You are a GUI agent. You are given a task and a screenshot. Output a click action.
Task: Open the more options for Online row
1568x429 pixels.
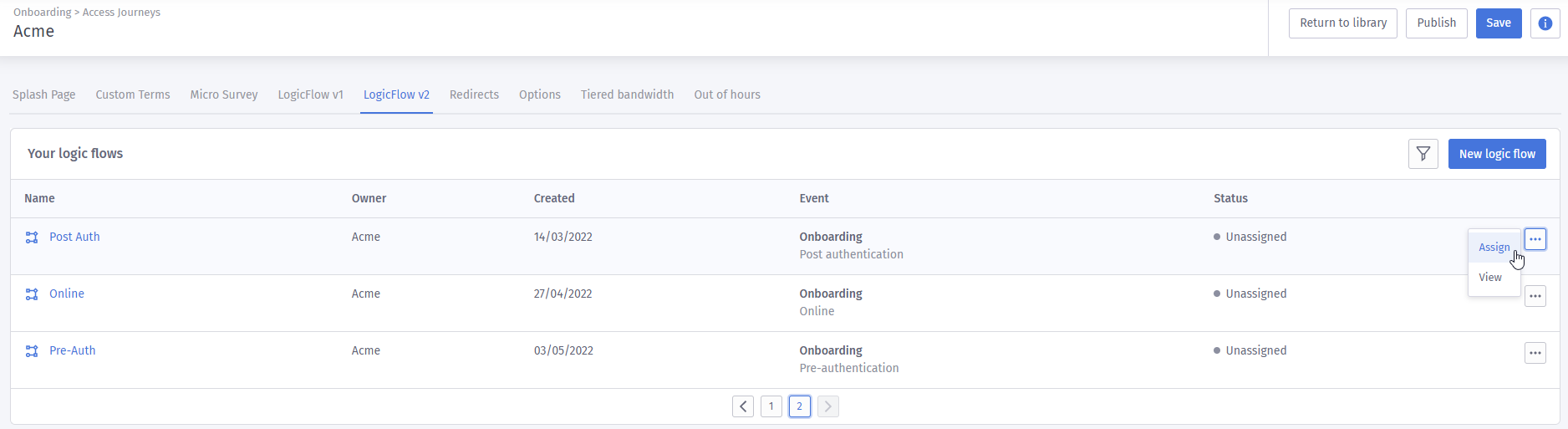(1535, 296)
